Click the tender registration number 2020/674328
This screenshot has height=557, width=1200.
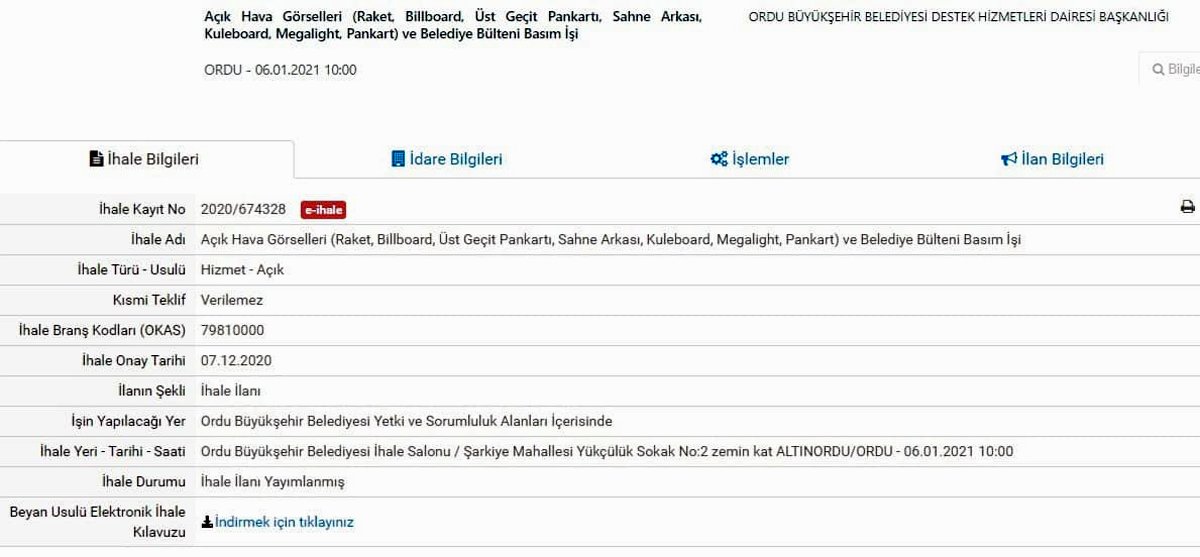tap(243, 209)
